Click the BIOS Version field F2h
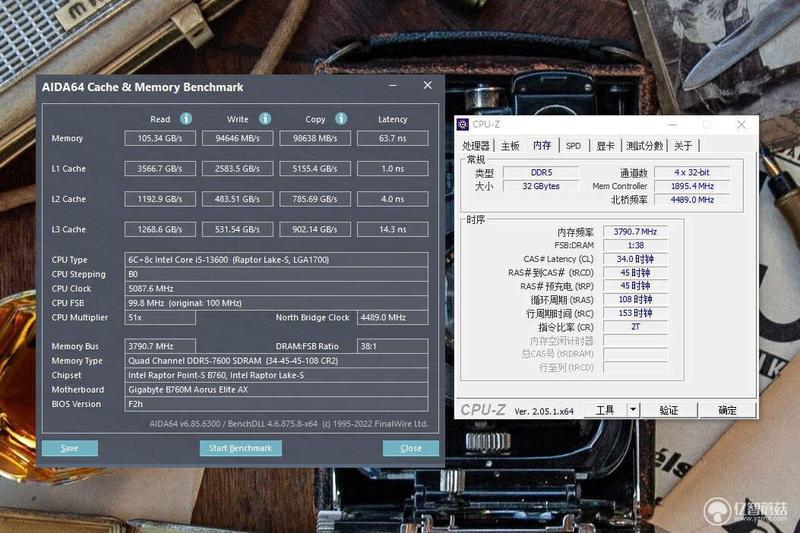800x533 pixels. click(x=276, y=404)
